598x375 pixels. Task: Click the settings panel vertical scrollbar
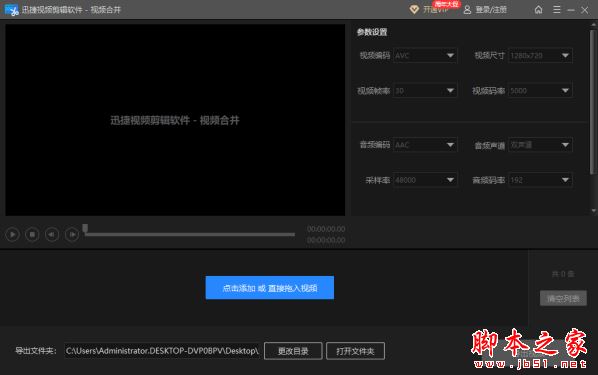pyautogui.click(x=592, y=101)
